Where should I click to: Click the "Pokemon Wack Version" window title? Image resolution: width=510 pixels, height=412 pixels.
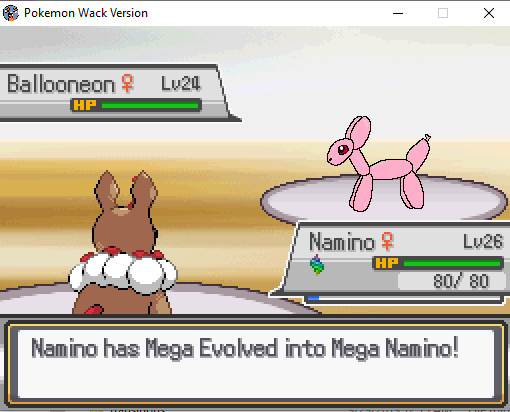coord(86,13)
